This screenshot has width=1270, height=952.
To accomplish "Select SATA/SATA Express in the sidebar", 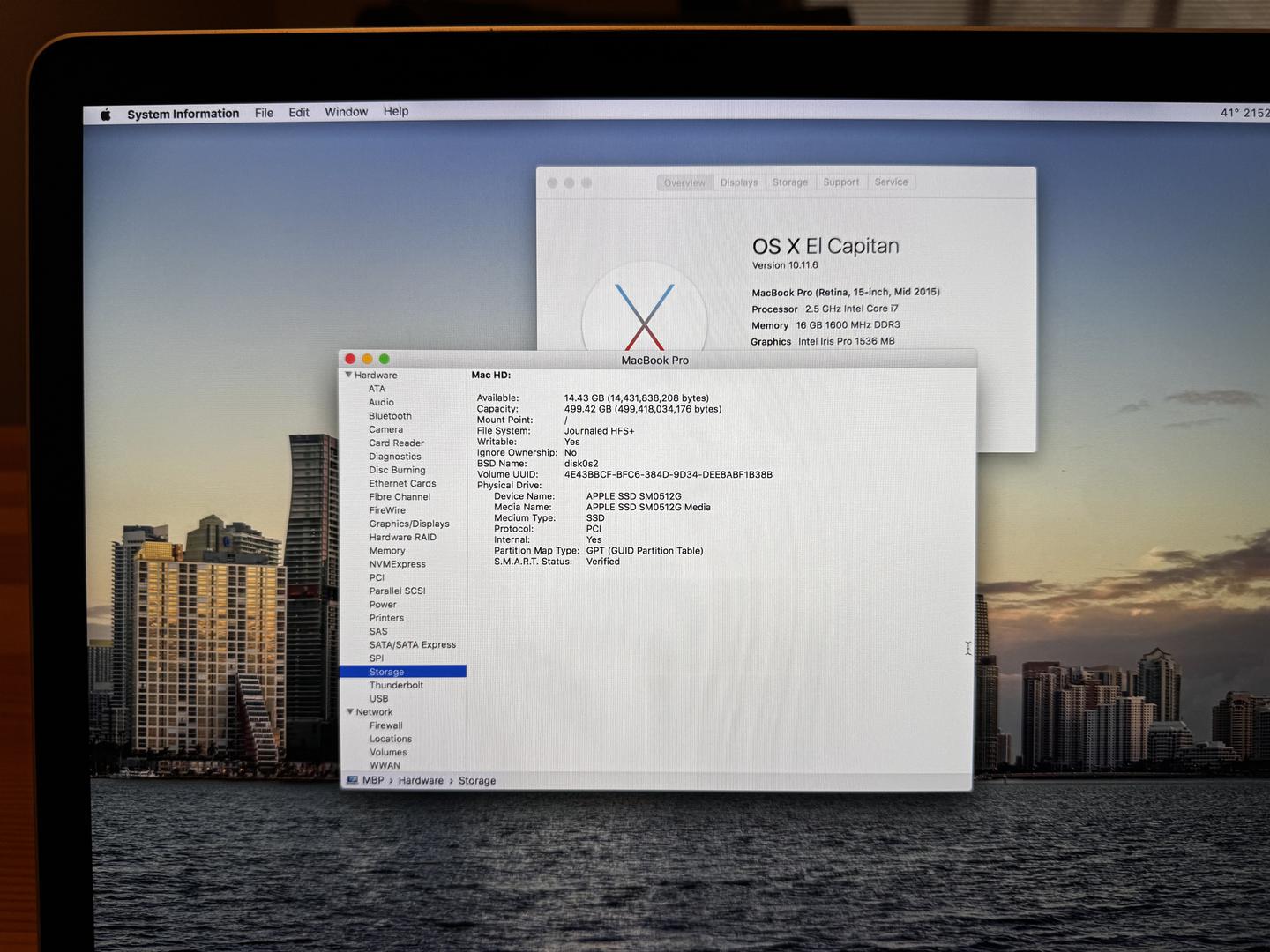I will (413, 645).
